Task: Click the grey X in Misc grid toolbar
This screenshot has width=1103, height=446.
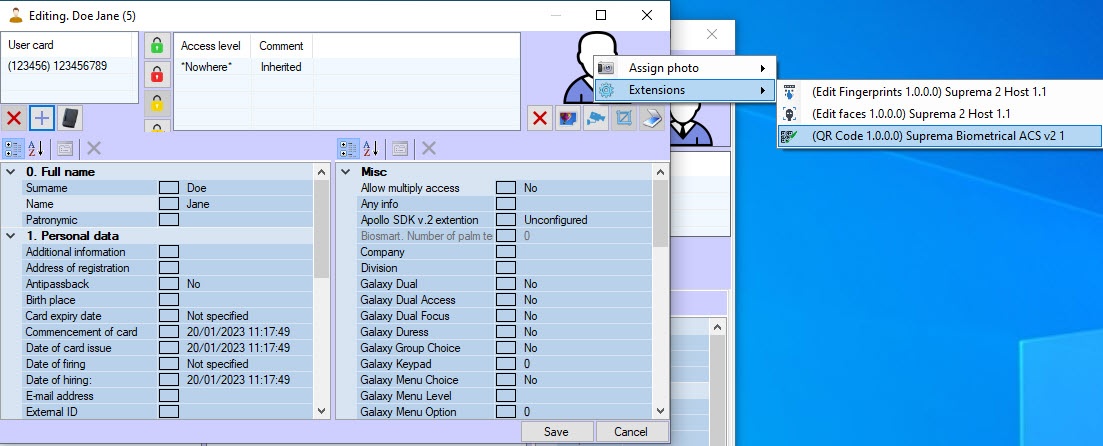Action: pos(428,148)
